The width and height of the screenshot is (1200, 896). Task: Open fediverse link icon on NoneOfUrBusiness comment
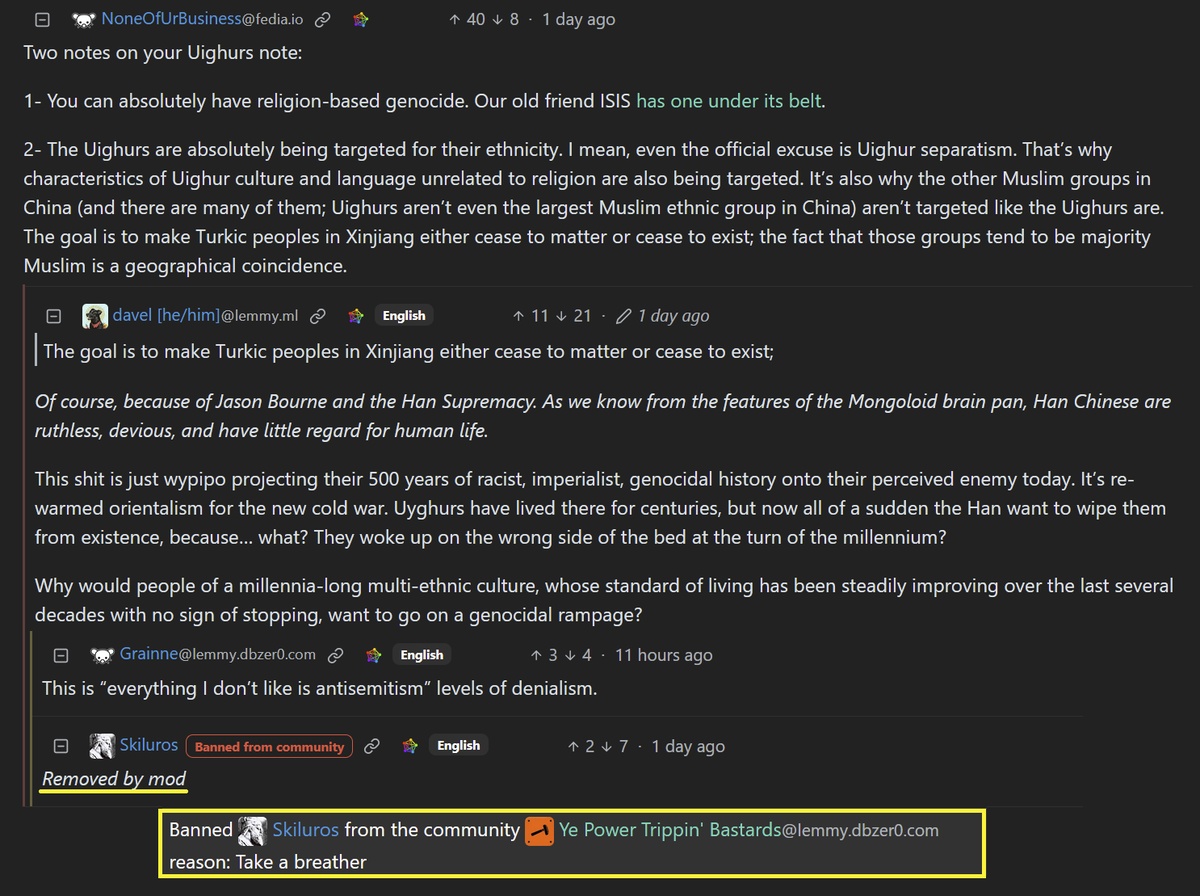click(x=361, y=19)
